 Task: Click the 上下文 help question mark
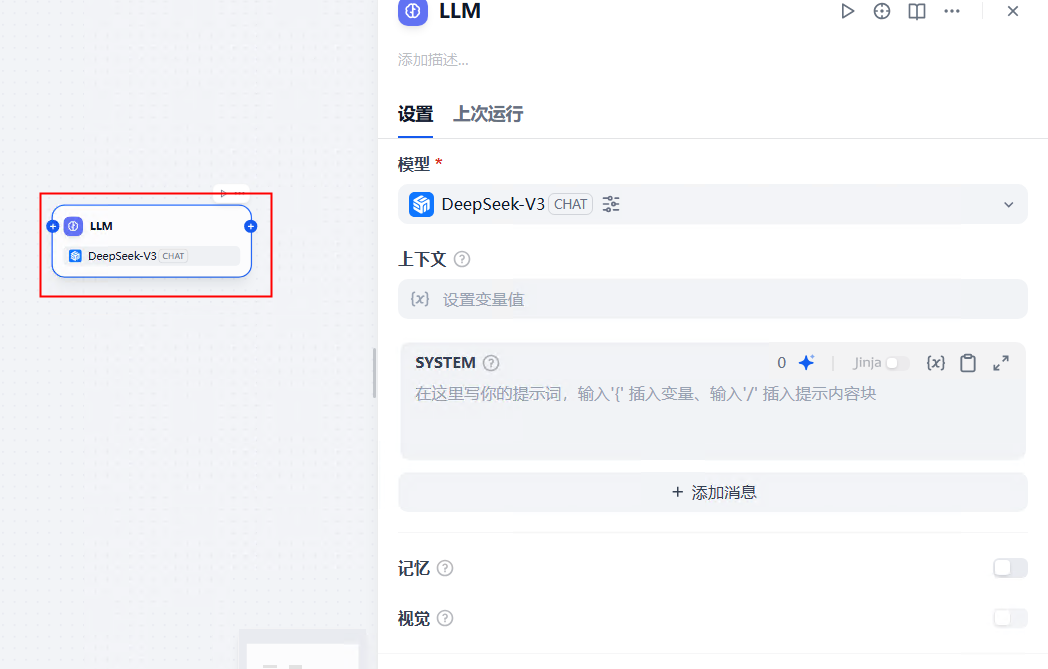click(461, 259)
